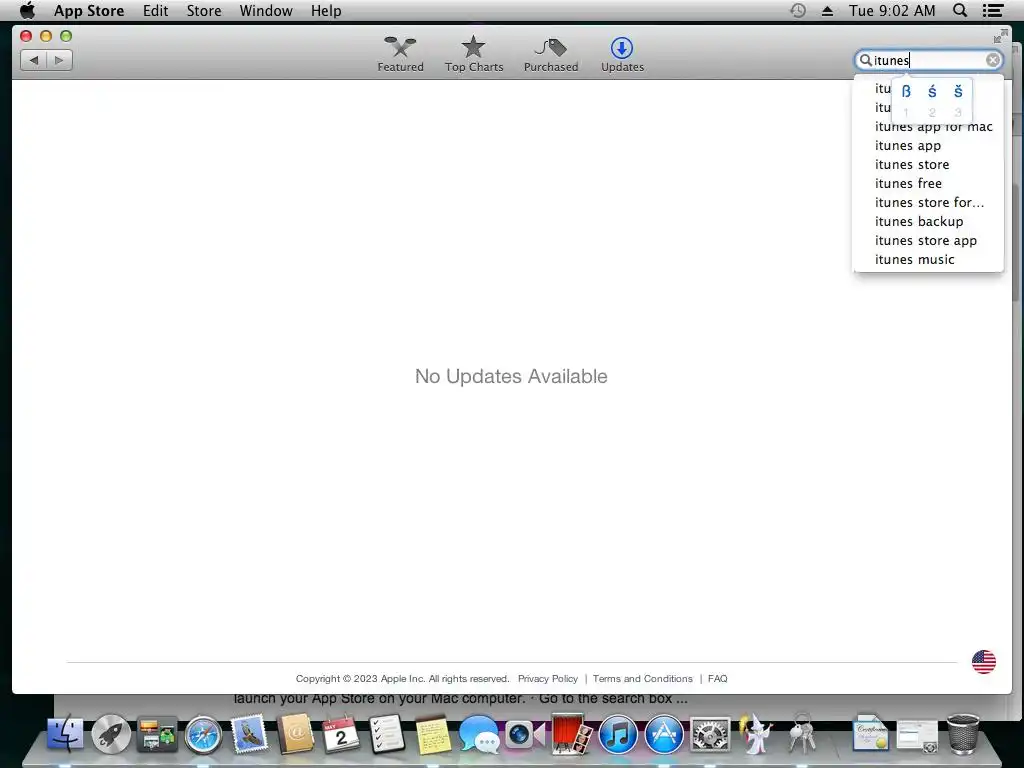Pick the š accent character
Screen dimensions: 1024x768
(x=958, y=91)
